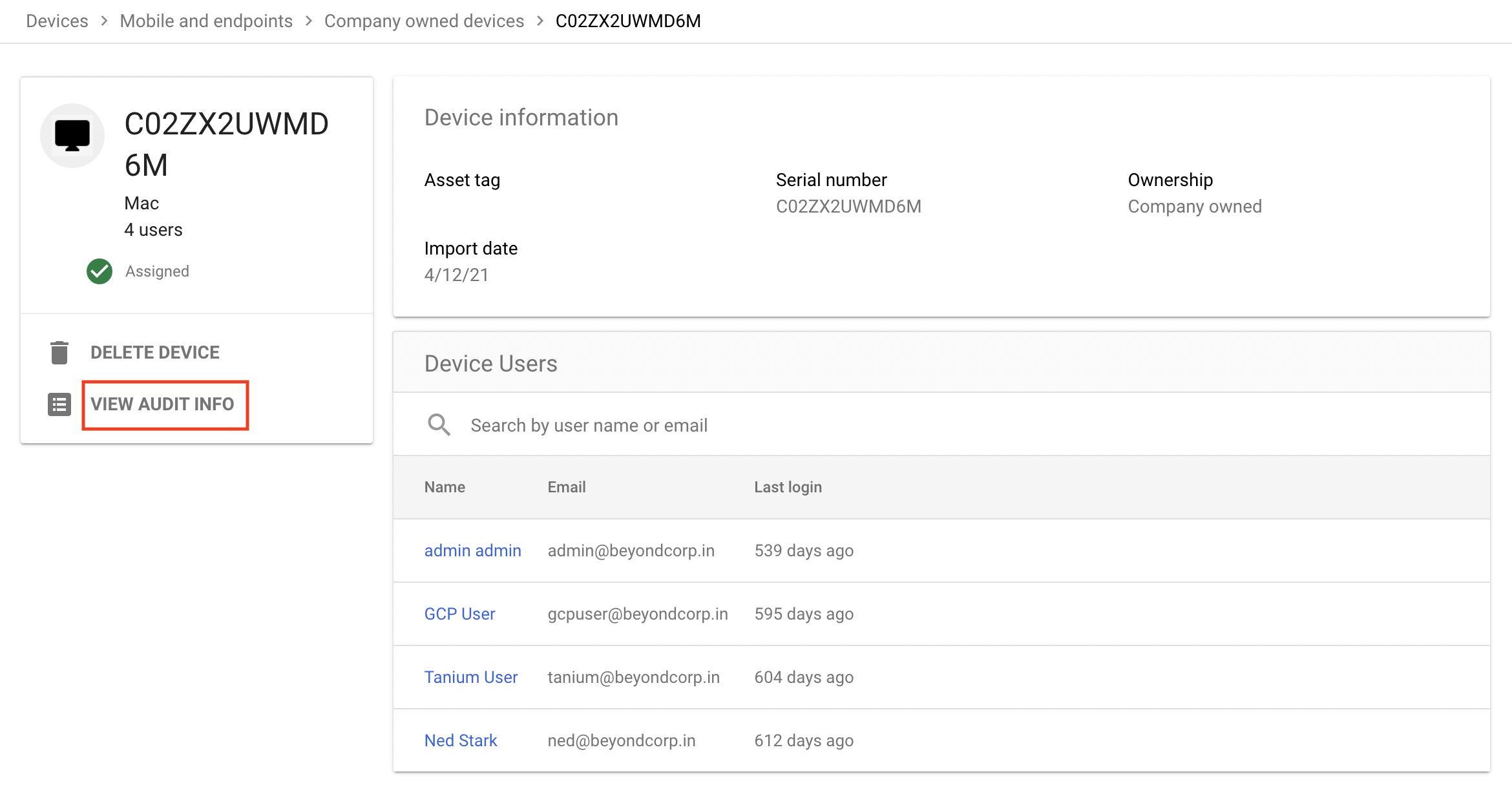Open the GCP User profile link

(459, 614)
